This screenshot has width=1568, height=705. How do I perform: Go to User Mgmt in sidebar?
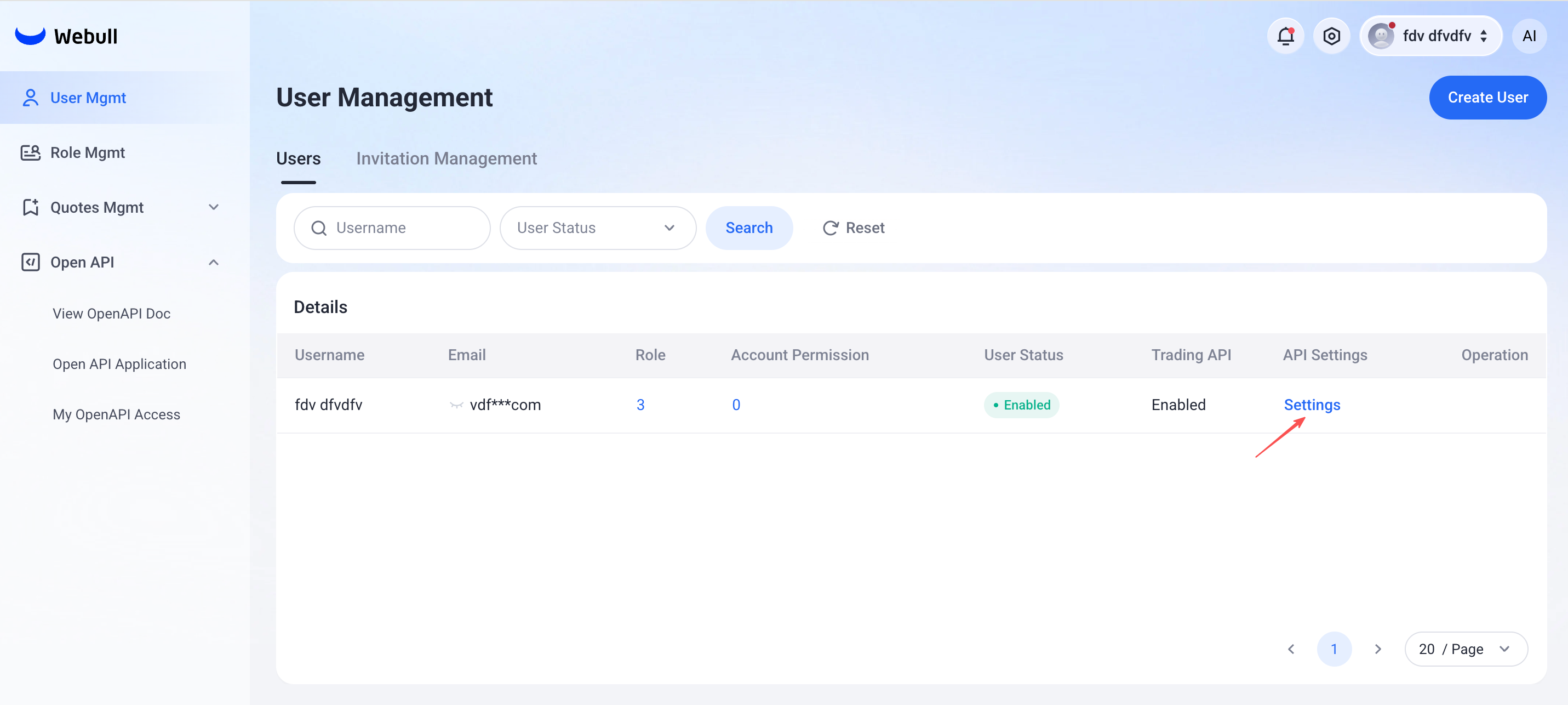125,98
